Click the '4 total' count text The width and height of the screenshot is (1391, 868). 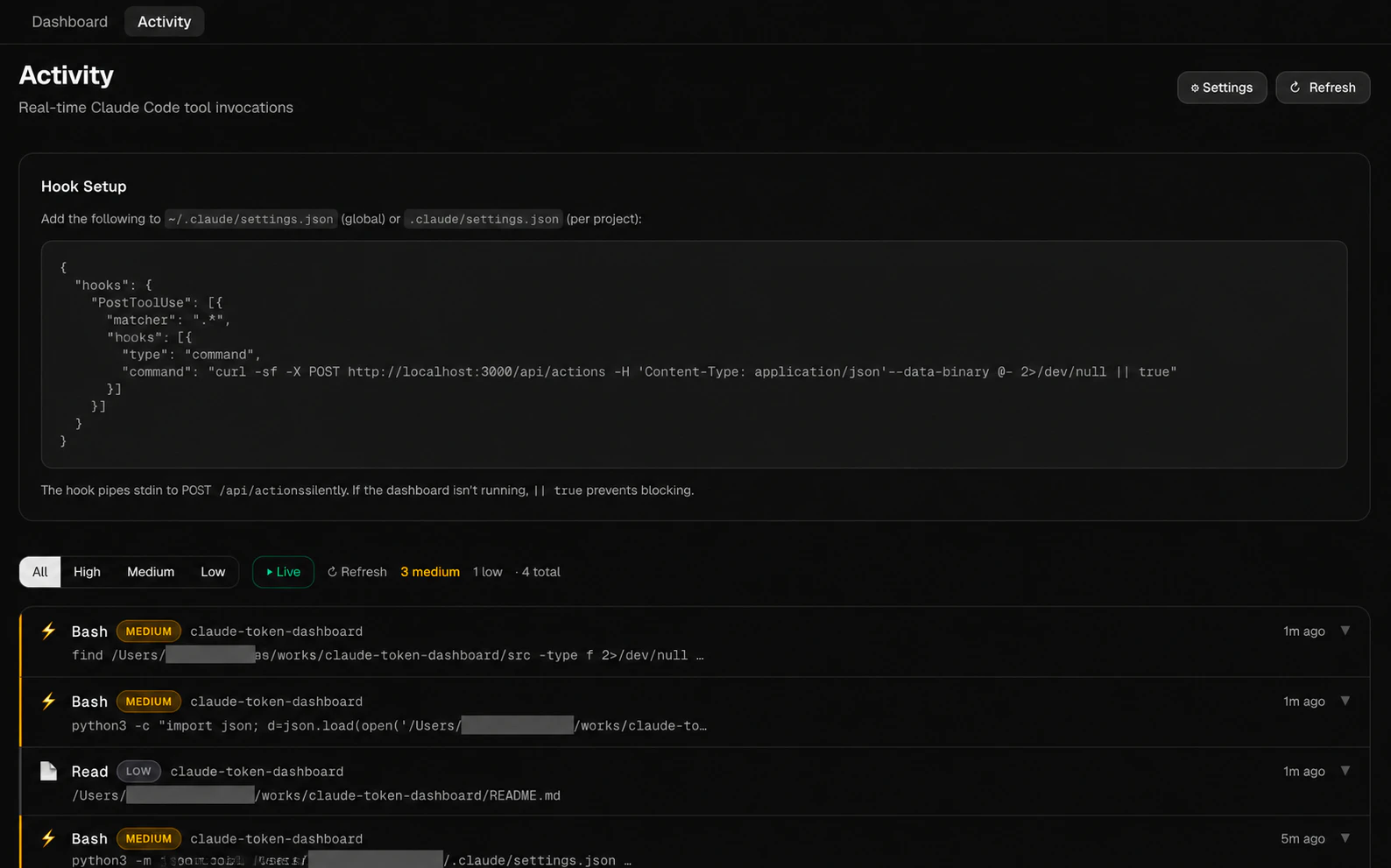pos(540,572)
